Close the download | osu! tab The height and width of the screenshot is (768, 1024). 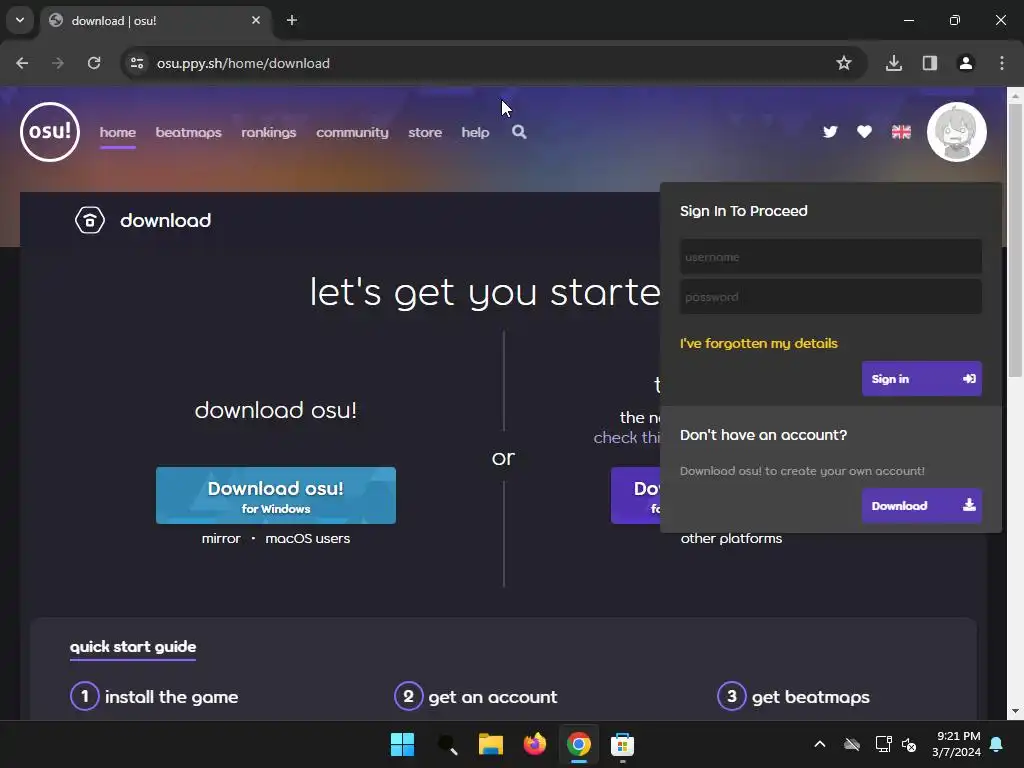(x=256, y=20)
